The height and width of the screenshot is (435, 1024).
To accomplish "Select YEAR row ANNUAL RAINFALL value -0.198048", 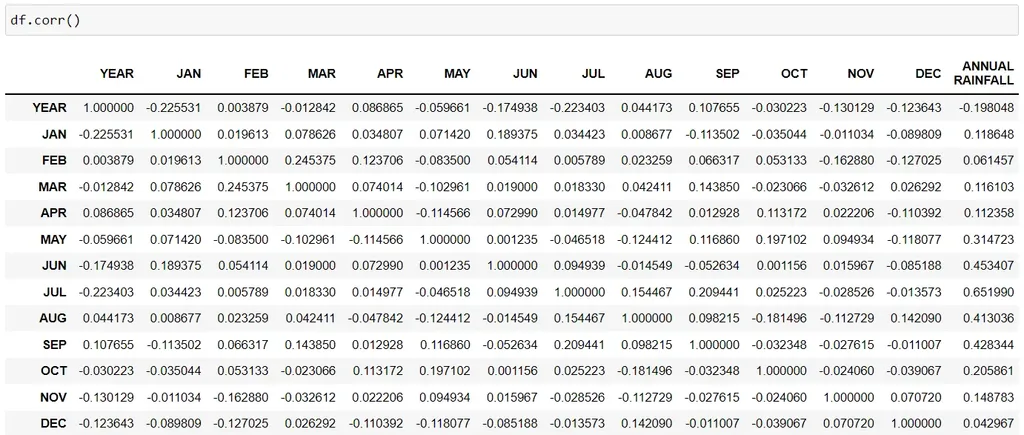I will [983, 108].
